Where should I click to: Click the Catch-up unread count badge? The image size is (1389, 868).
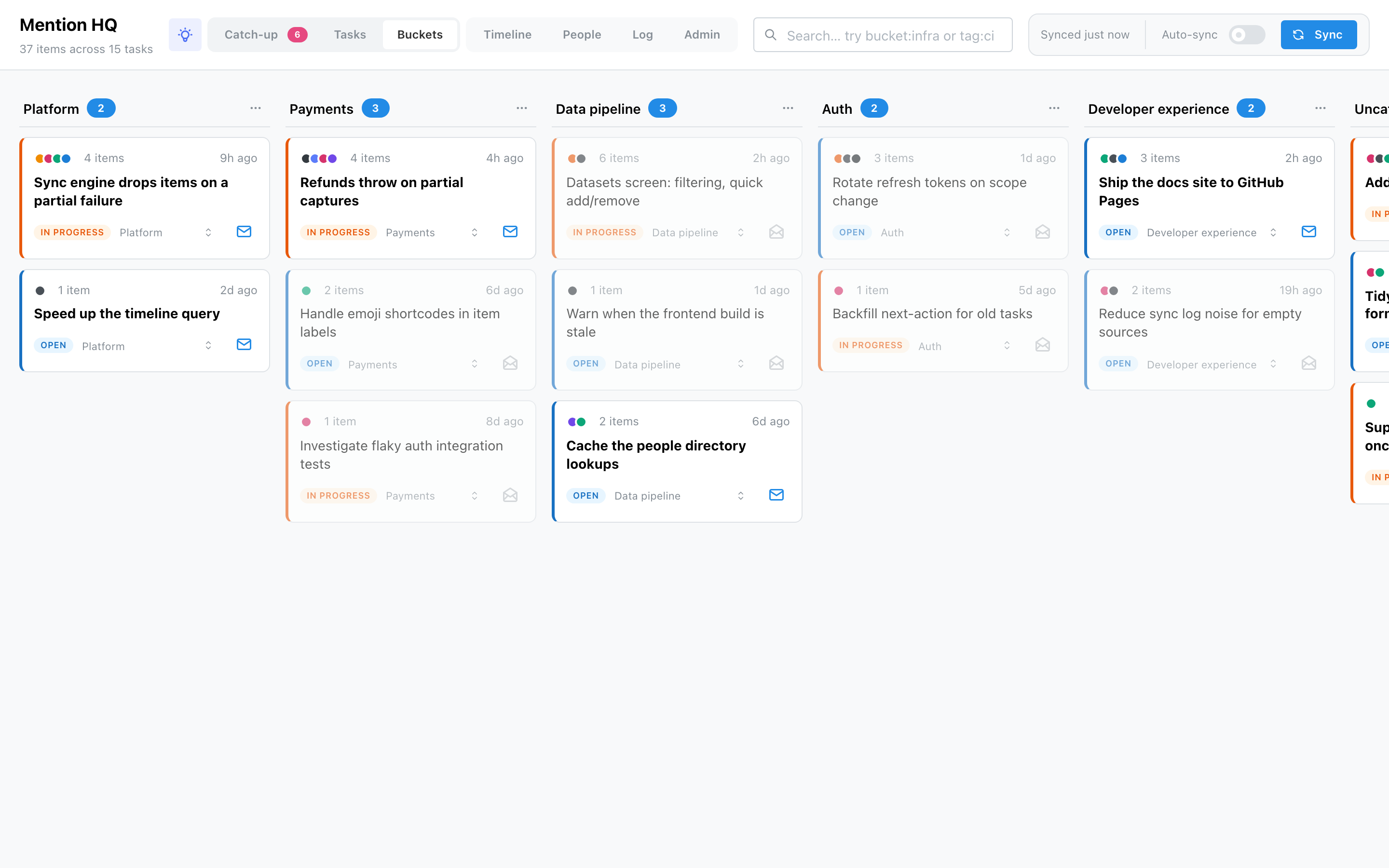[x=297, y=34]
